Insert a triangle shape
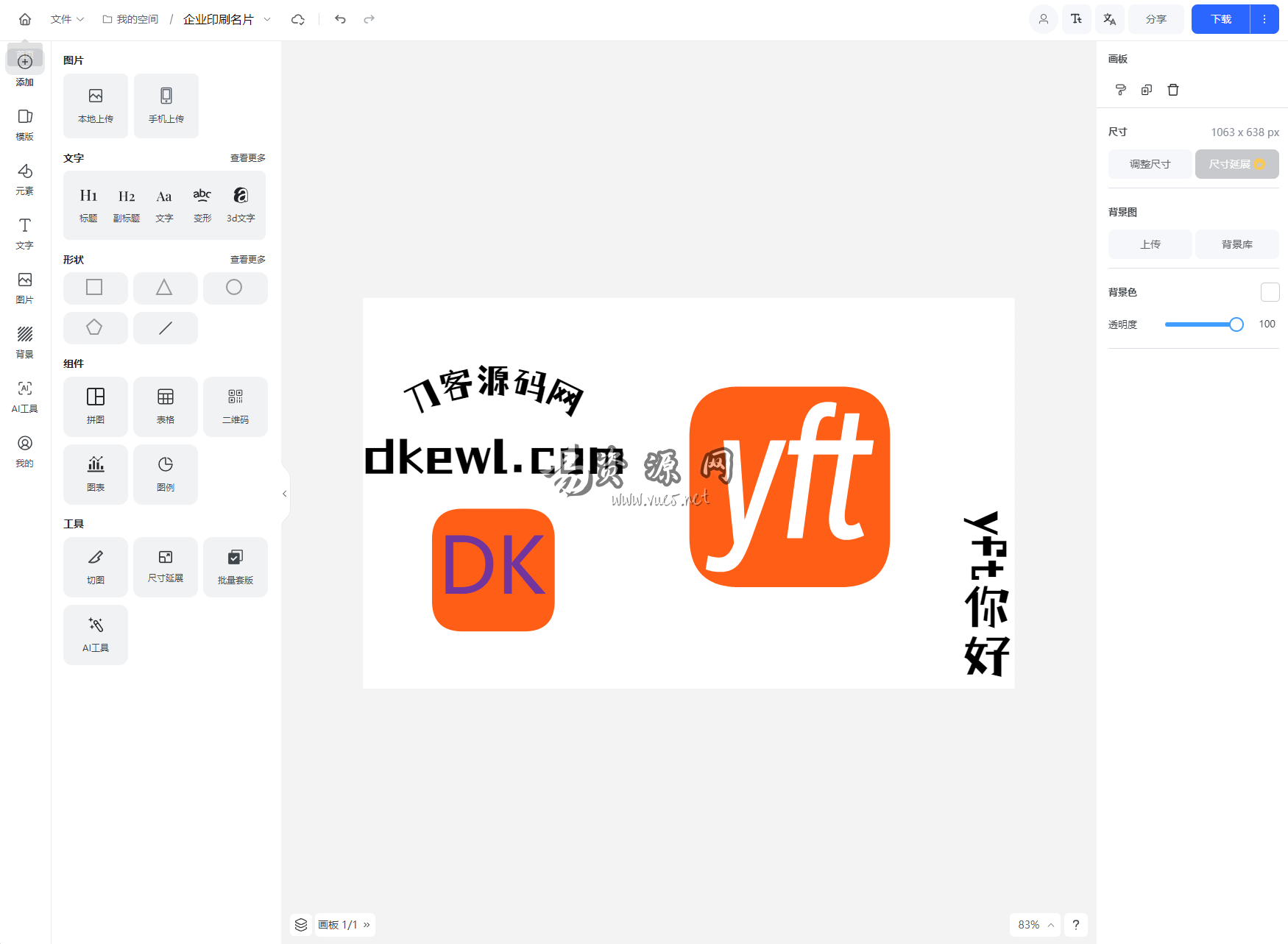 (166, 288)
